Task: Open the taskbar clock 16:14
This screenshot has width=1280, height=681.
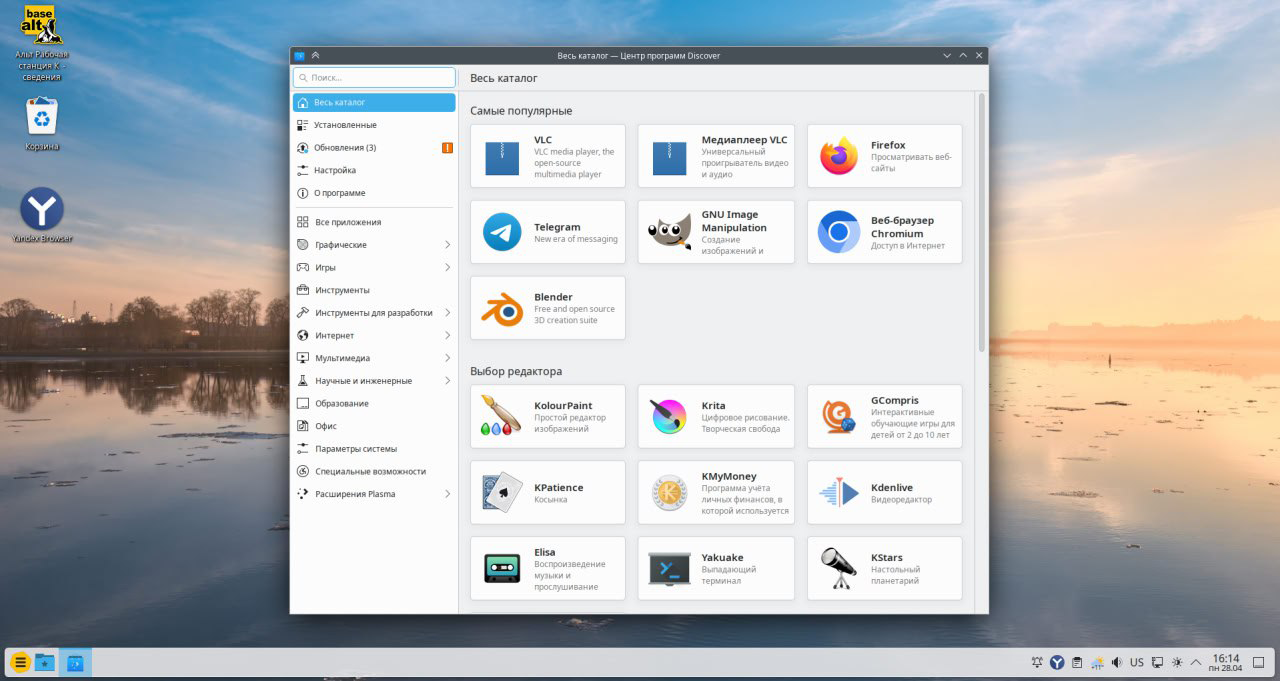Action: click(x=1225, y=662)
